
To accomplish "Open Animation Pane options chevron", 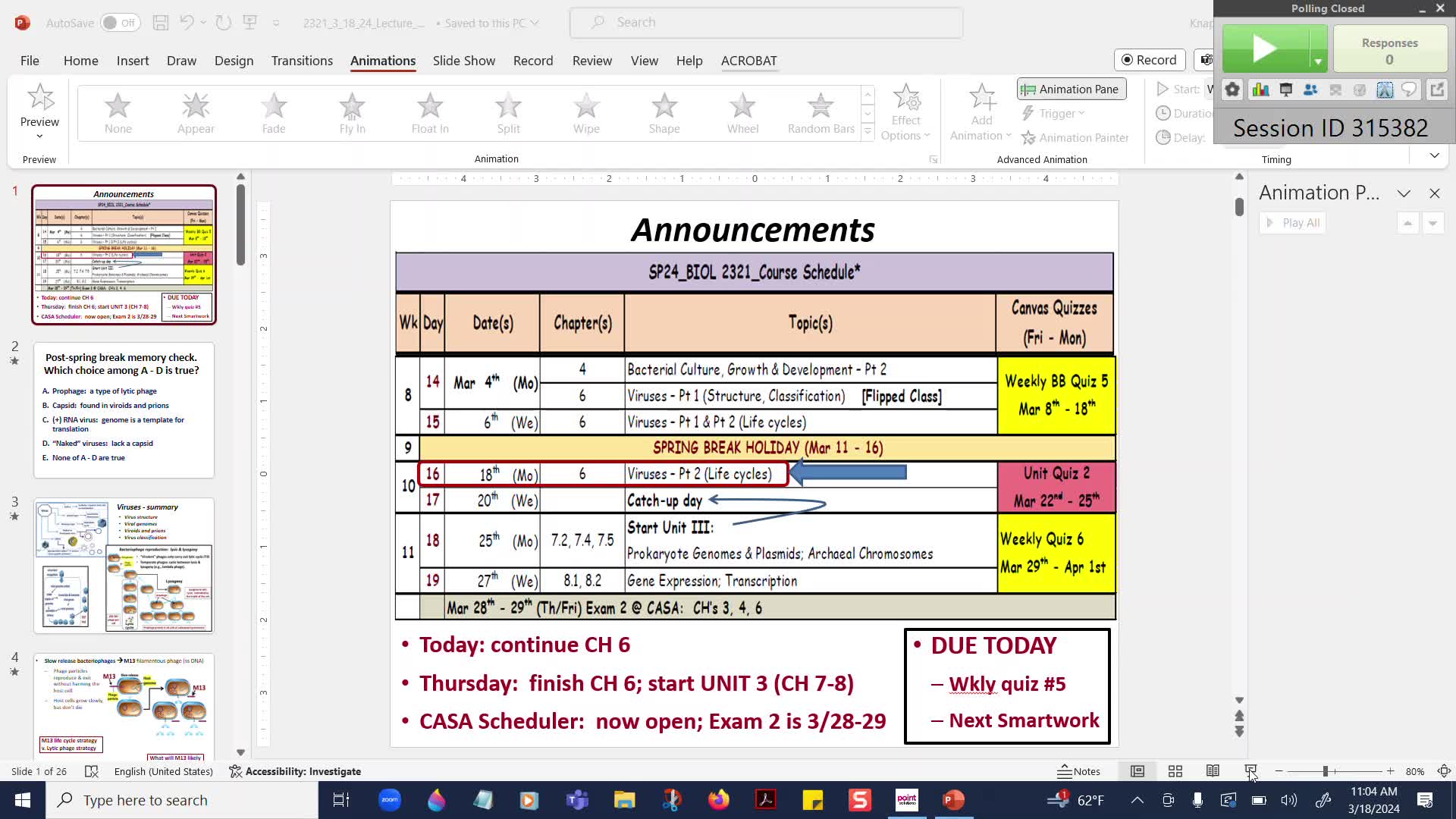I will click(1404, 193).
